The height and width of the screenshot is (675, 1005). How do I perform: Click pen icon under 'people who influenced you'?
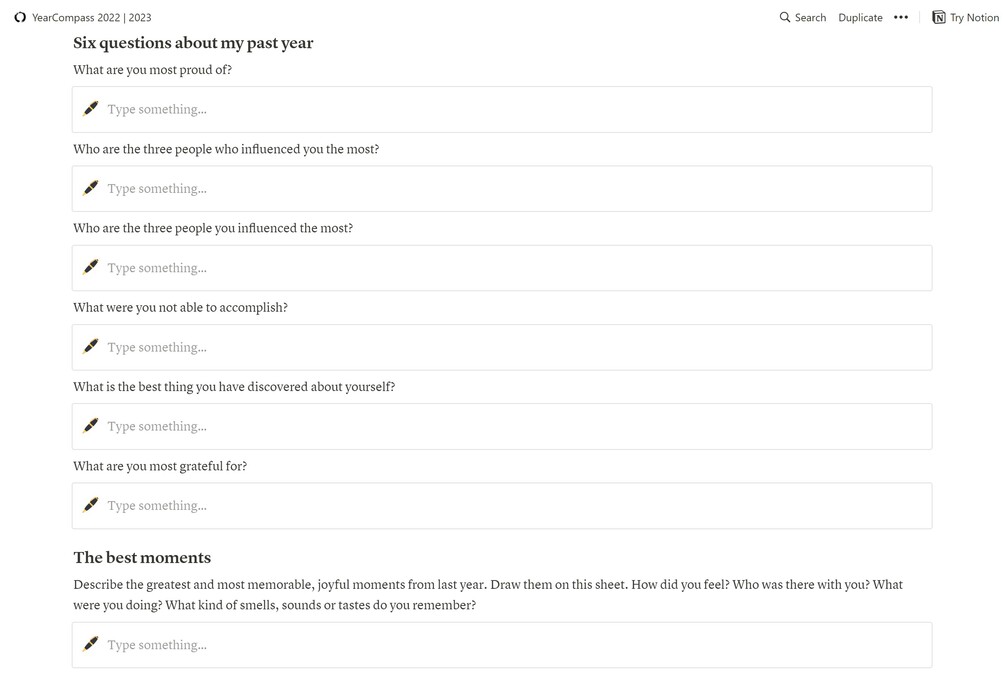click(91, 188)
